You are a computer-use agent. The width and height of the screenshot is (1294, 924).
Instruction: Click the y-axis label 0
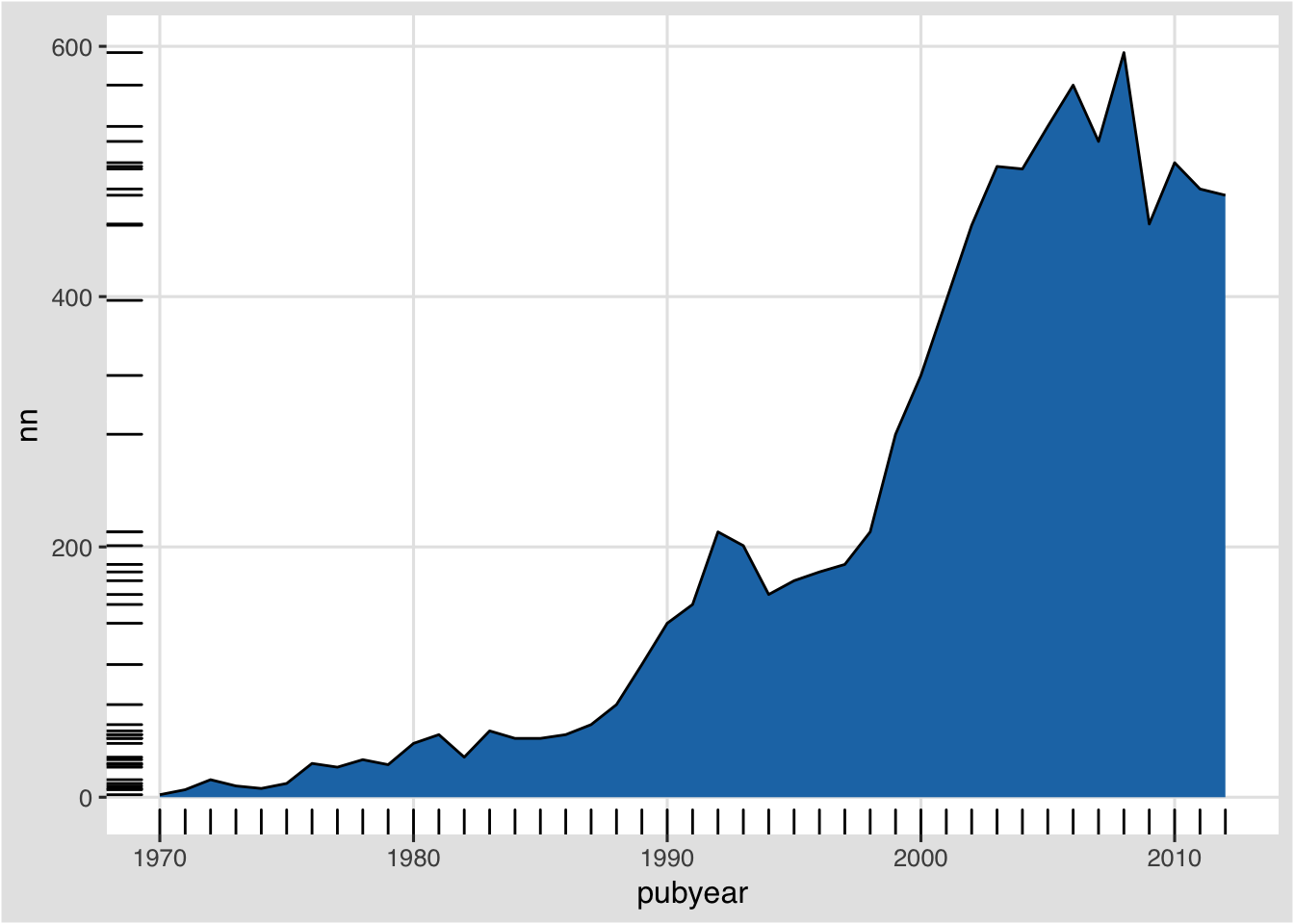(87, 799)
